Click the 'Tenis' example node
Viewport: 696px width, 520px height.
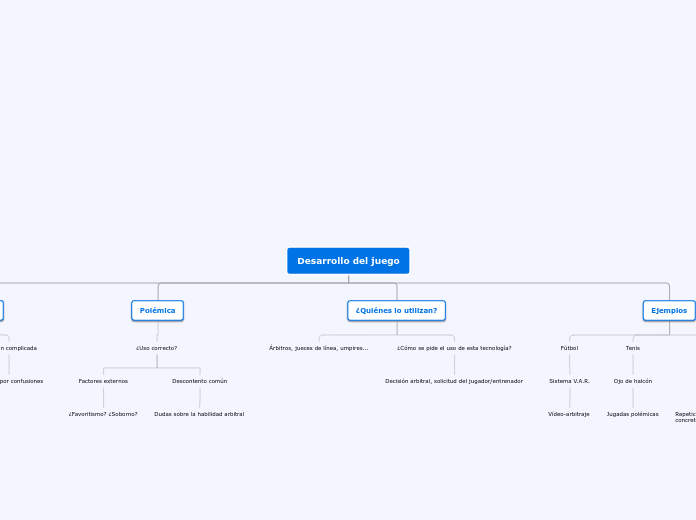633,348
